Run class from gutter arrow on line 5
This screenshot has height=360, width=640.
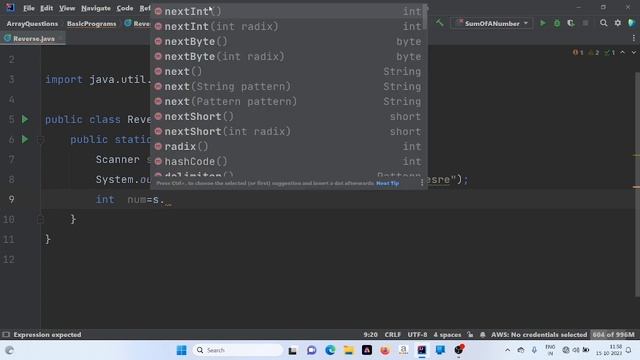[x=25, y=119]
